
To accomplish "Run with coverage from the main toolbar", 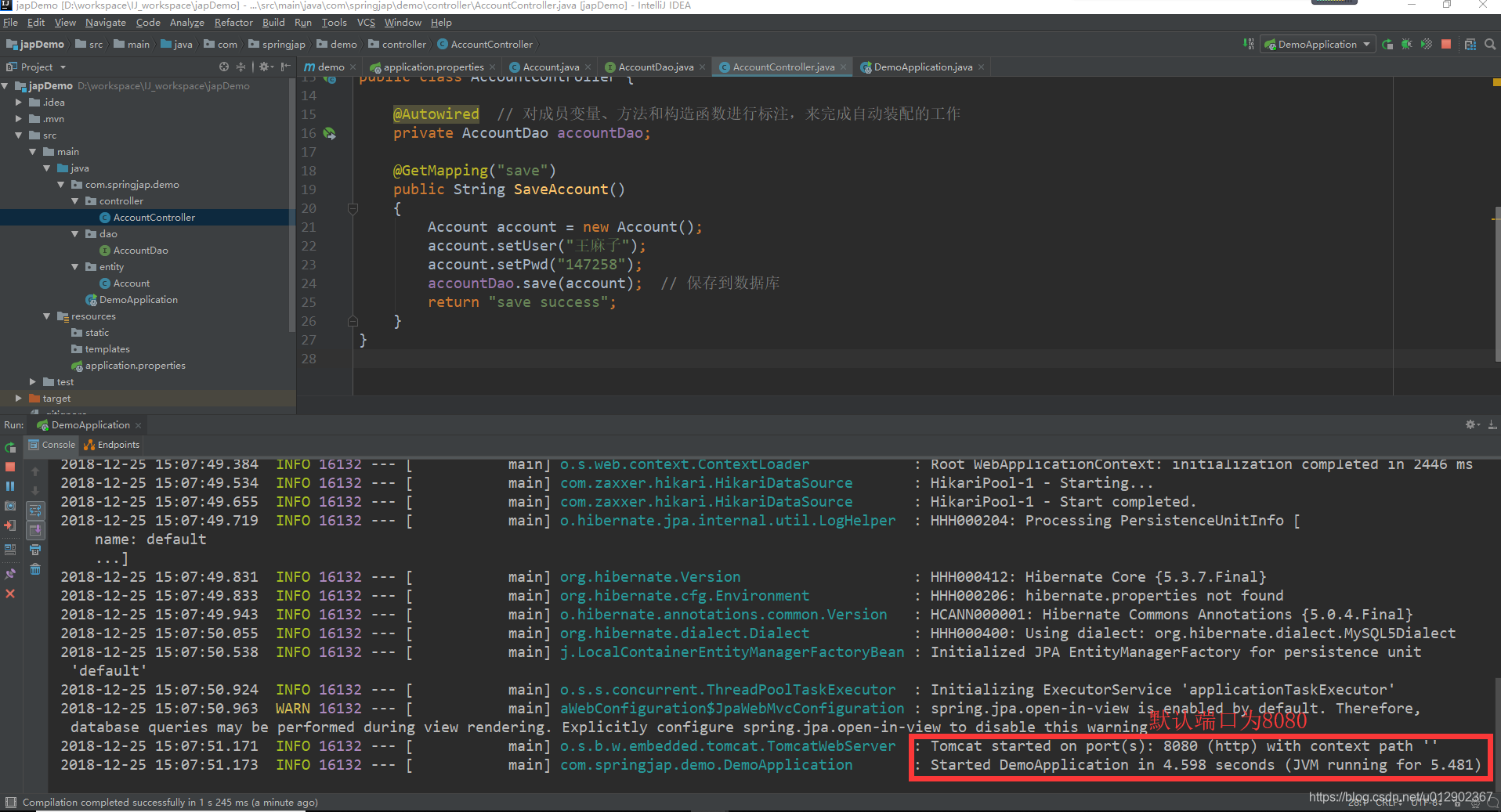I will (1427, 44).
